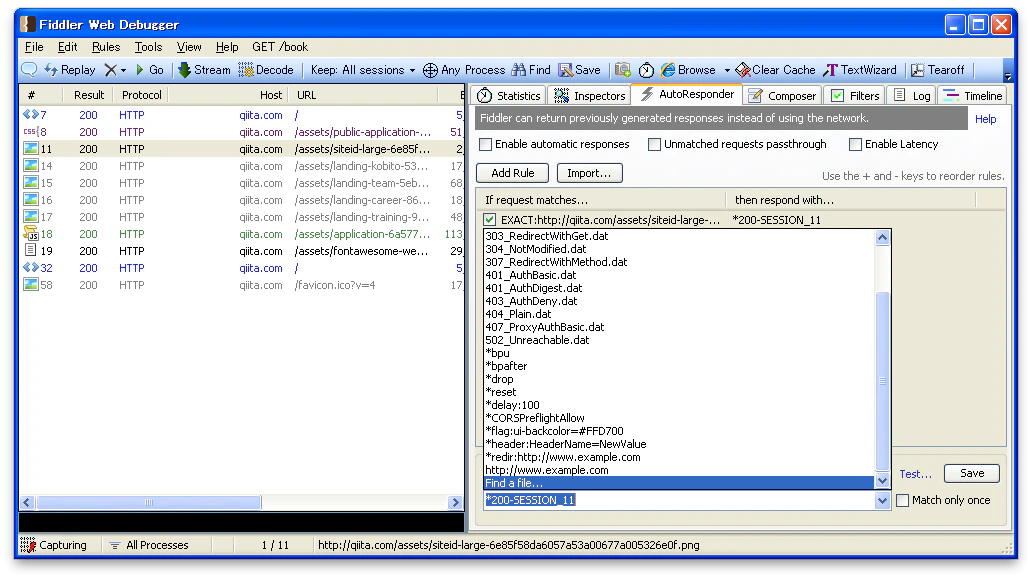1032x579 pixels.
Task: Open Find sessions binoculars tool
Action: pyautogui.click(x=530, y=70)
